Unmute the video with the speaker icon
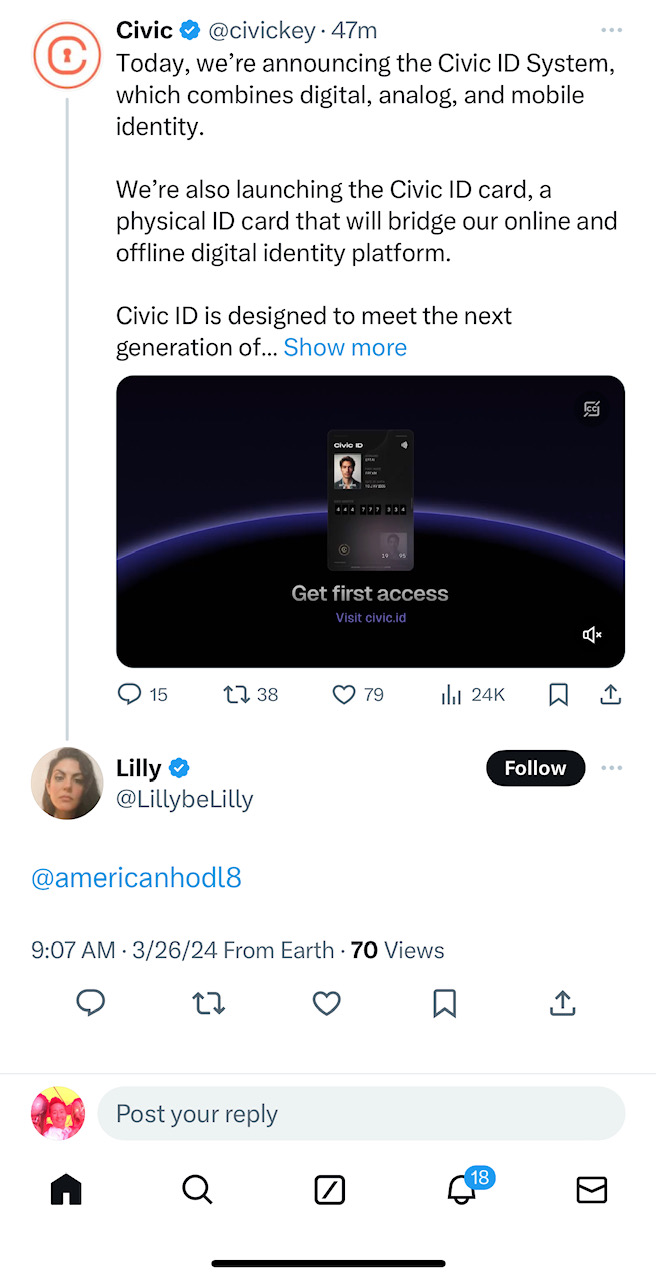Image resolution: width=656 pixels, height=1280 pixels. coord(592,635)
